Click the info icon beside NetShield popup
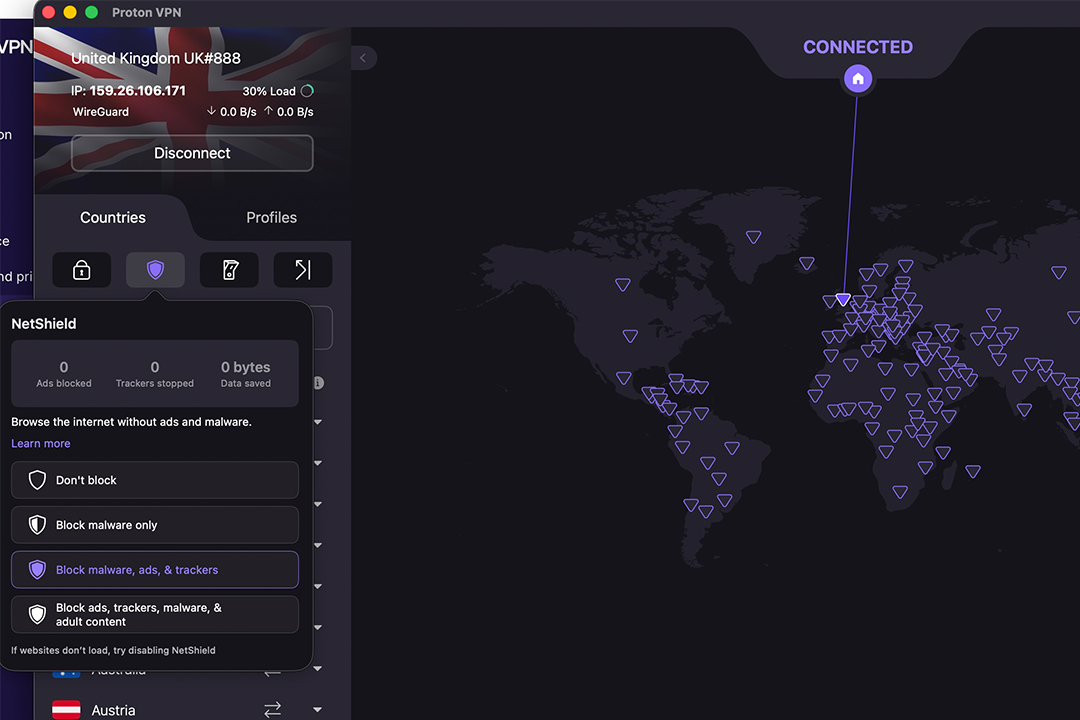Screen dimensions: 1080x720 [x=318, y=382]
